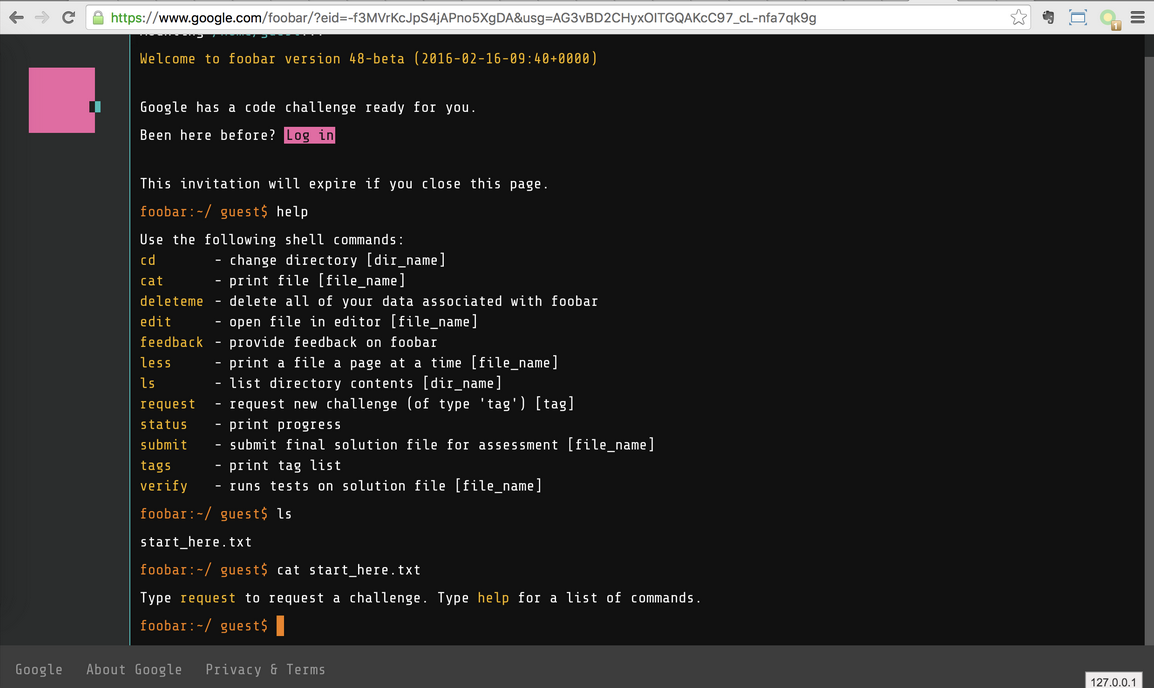Select the 'cat' command in help list
This screenshot has height=688, width=1154.
152,281
